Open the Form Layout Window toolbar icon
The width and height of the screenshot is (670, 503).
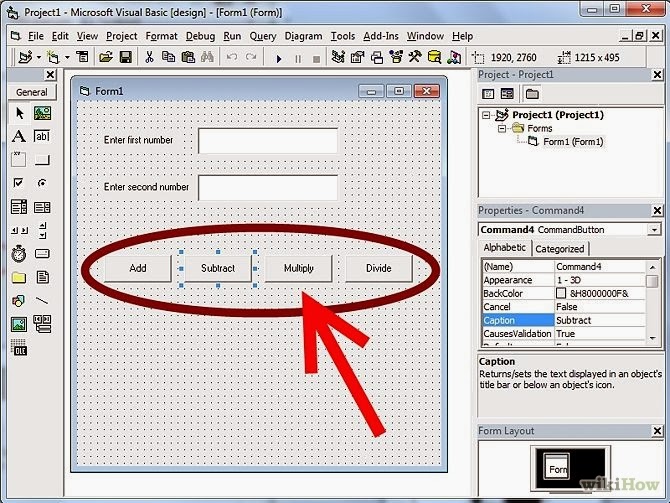377,57
